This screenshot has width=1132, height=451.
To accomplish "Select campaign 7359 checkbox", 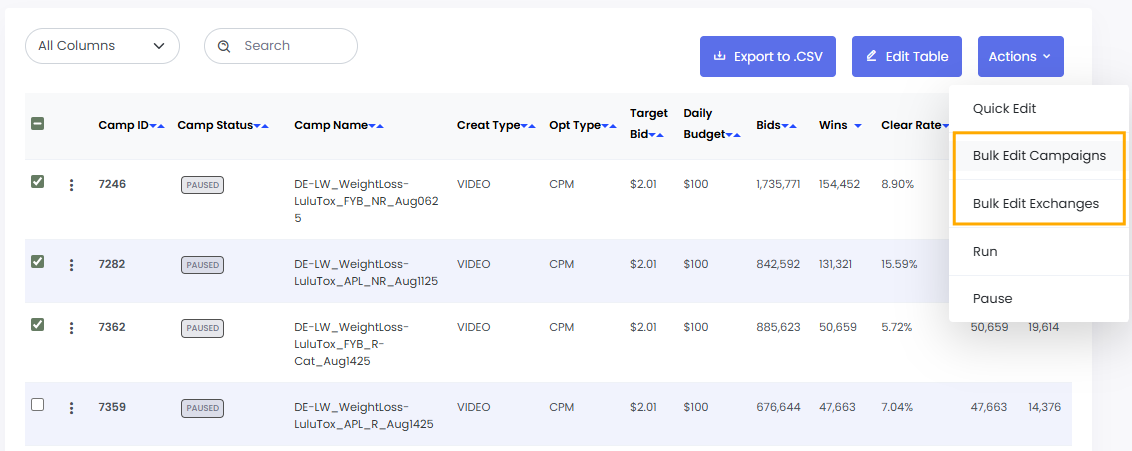I will click(38, 405).
